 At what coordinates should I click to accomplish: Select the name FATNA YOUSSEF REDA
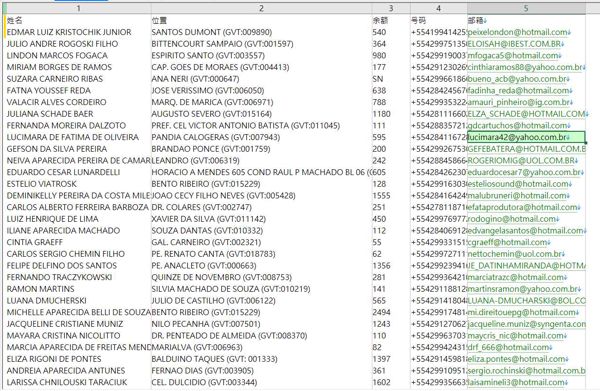pyautogui.click(x=49, y=91)
